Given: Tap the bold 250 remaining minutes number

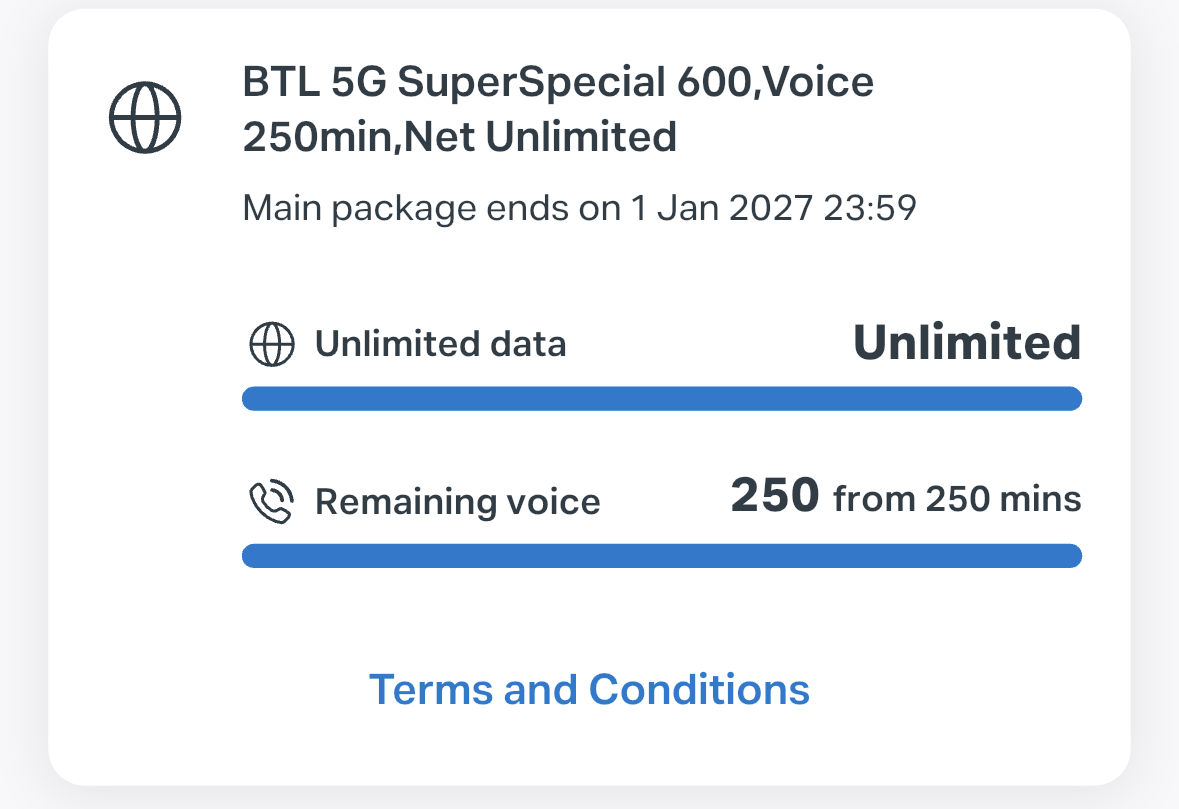Looking at the screenshot, I should (x=774, y=495).
